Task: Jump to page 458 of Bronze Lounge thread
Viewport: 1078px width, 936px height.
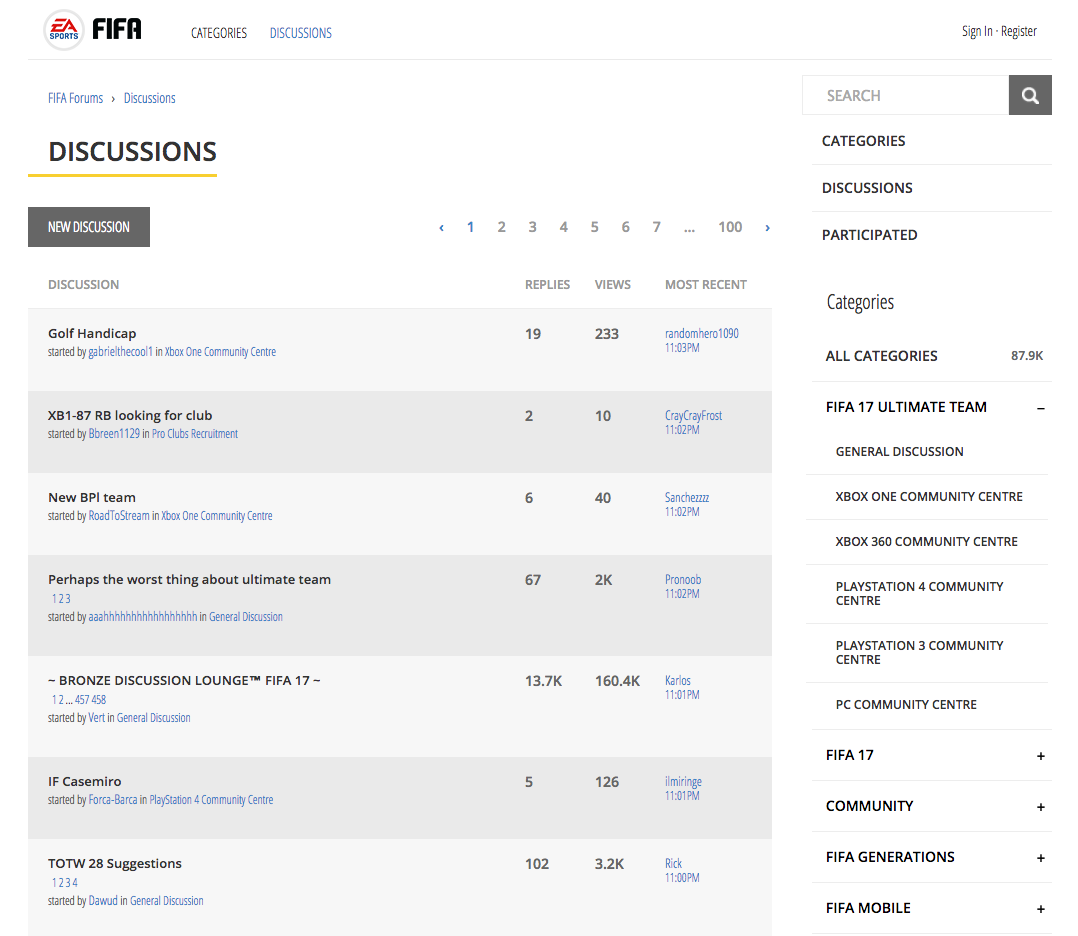Action: [x=99, y=699]
